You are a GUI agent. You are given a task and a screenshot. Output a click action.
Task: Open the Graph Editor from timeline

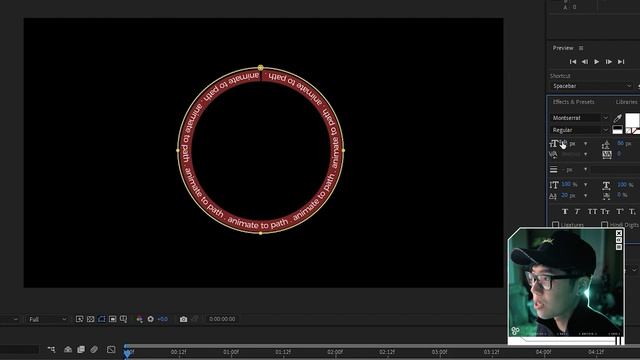(111, 349)
